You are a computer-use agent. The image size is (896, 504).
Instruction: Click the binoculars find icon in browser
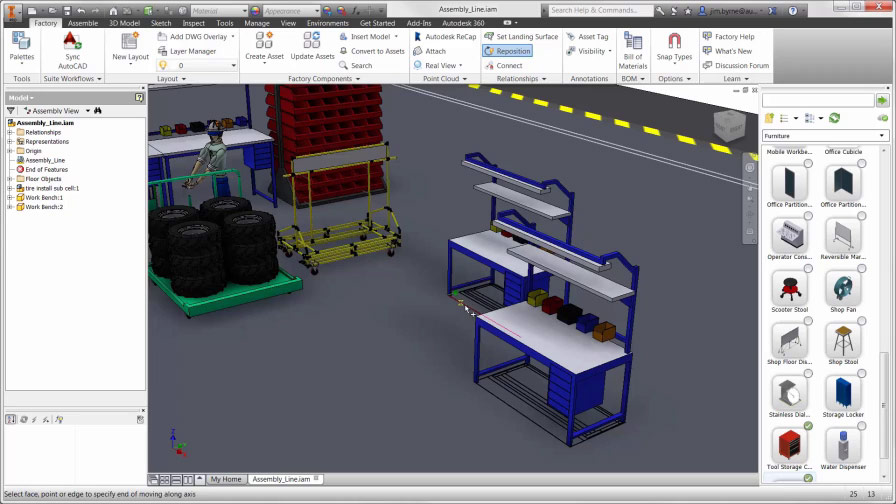pyautogui.click(x=98, y=110)
